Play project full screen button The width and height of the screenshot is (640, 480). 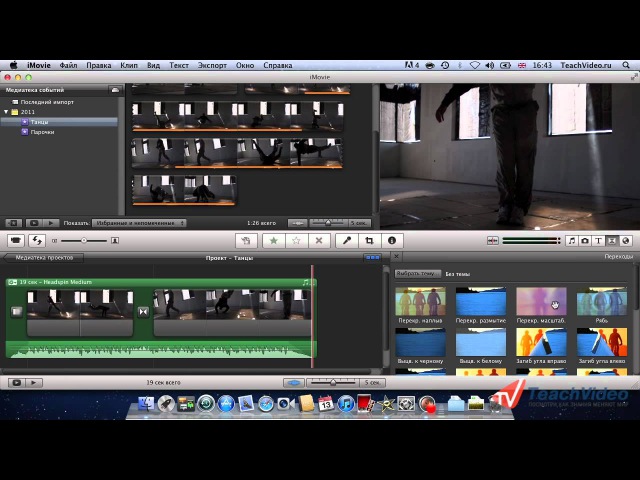pyautogui.click(x=17, y=382)
